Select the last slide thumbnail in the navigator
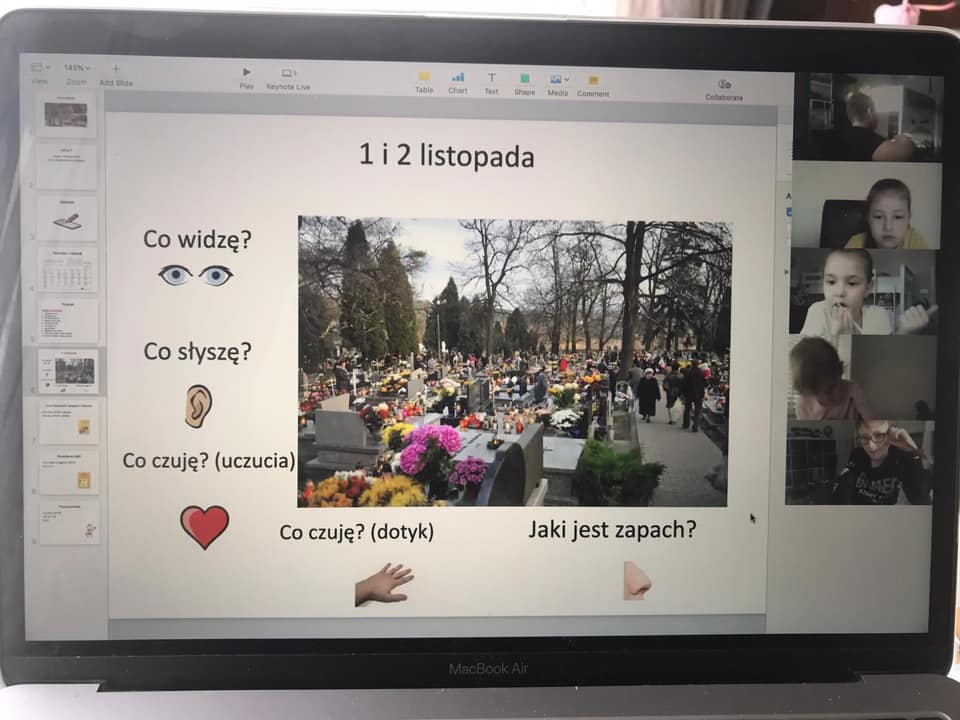Viewport: 960px width, 720px height. tap(69, 523)
